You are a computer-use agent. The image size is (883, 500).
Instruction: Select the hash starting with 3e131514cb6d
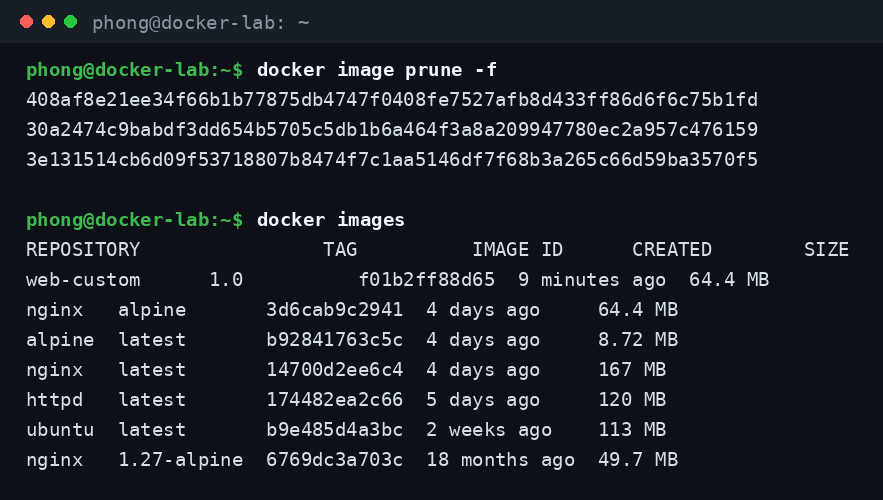coord(392,160)
